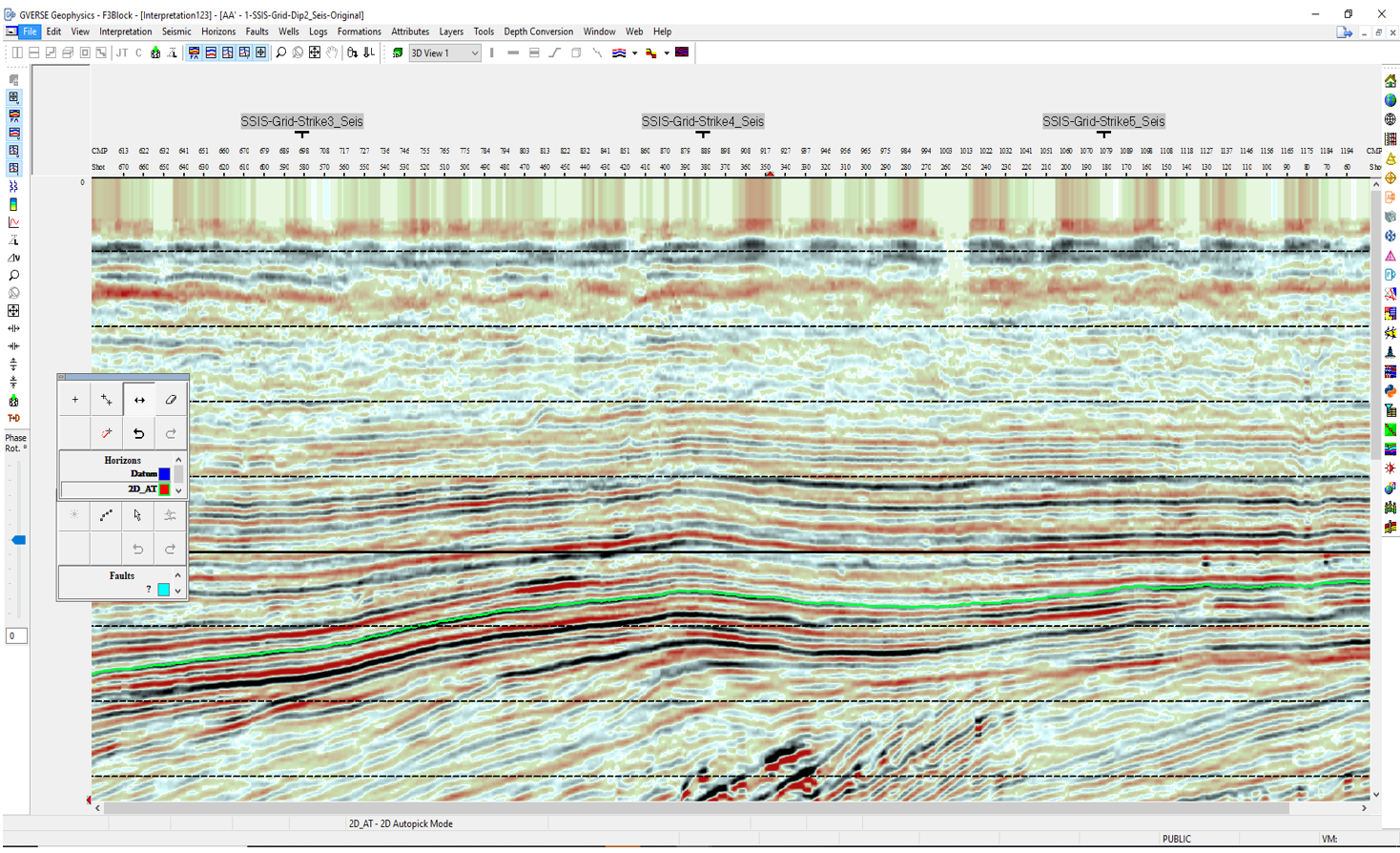Image resolution: width=1400 pixels, height=853 pixels.
Task: Click the green 3D view icon
Action: [398, 52]
